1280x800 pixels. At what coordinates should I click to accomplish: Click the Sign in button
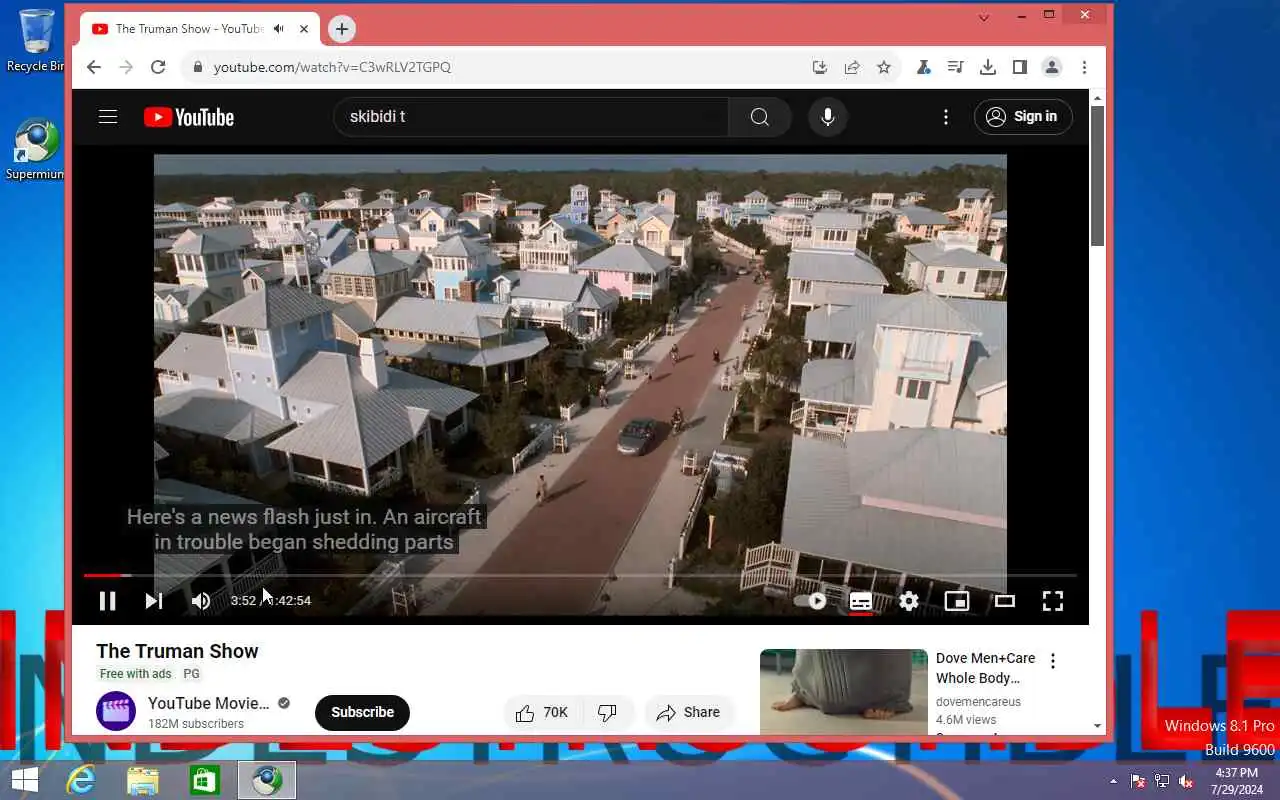click(x=1023, y=117)
